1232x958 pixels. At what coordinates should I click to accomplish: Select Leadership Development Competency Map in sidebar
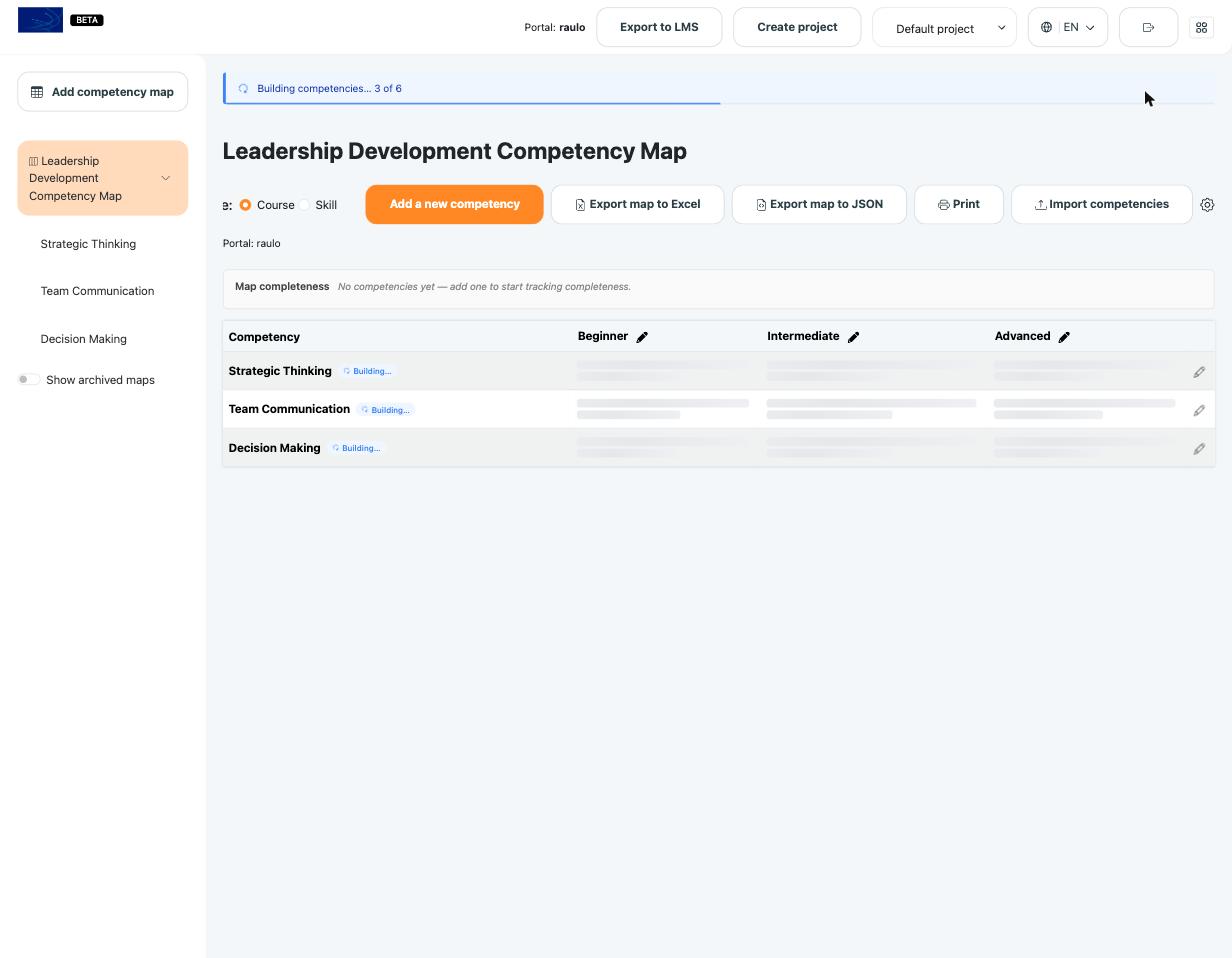(x=102, y=178)
